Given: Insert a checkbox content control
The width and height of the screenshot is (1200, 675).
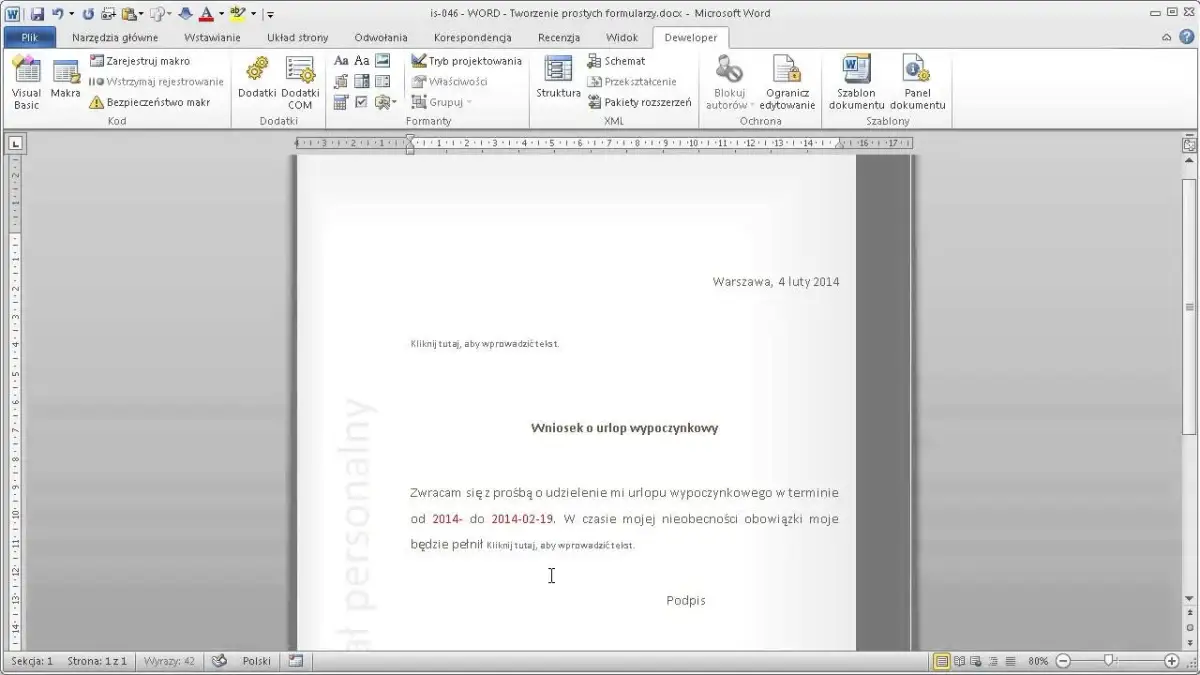Looking at the screenshot, I should point(363,101).
